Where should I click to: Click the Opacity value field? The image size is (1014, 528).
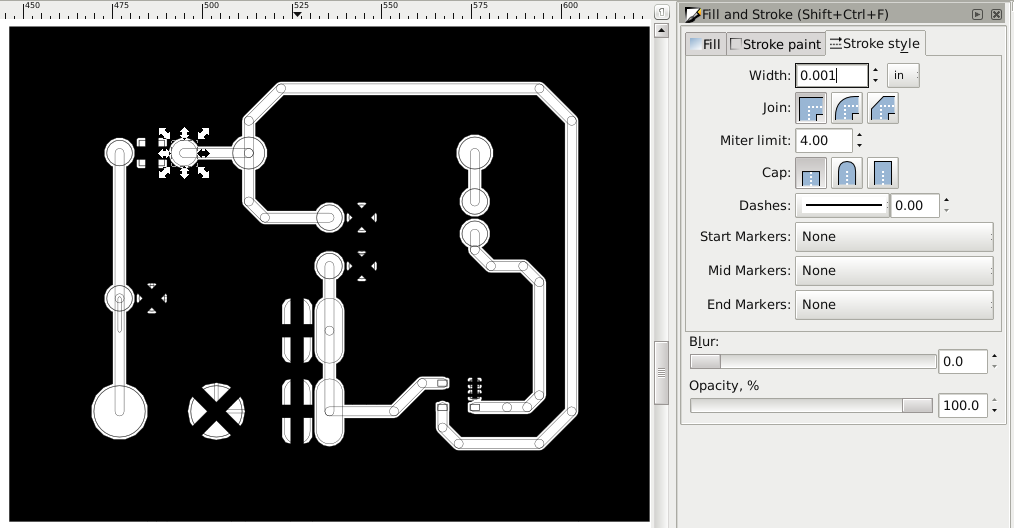click(963, 406)
